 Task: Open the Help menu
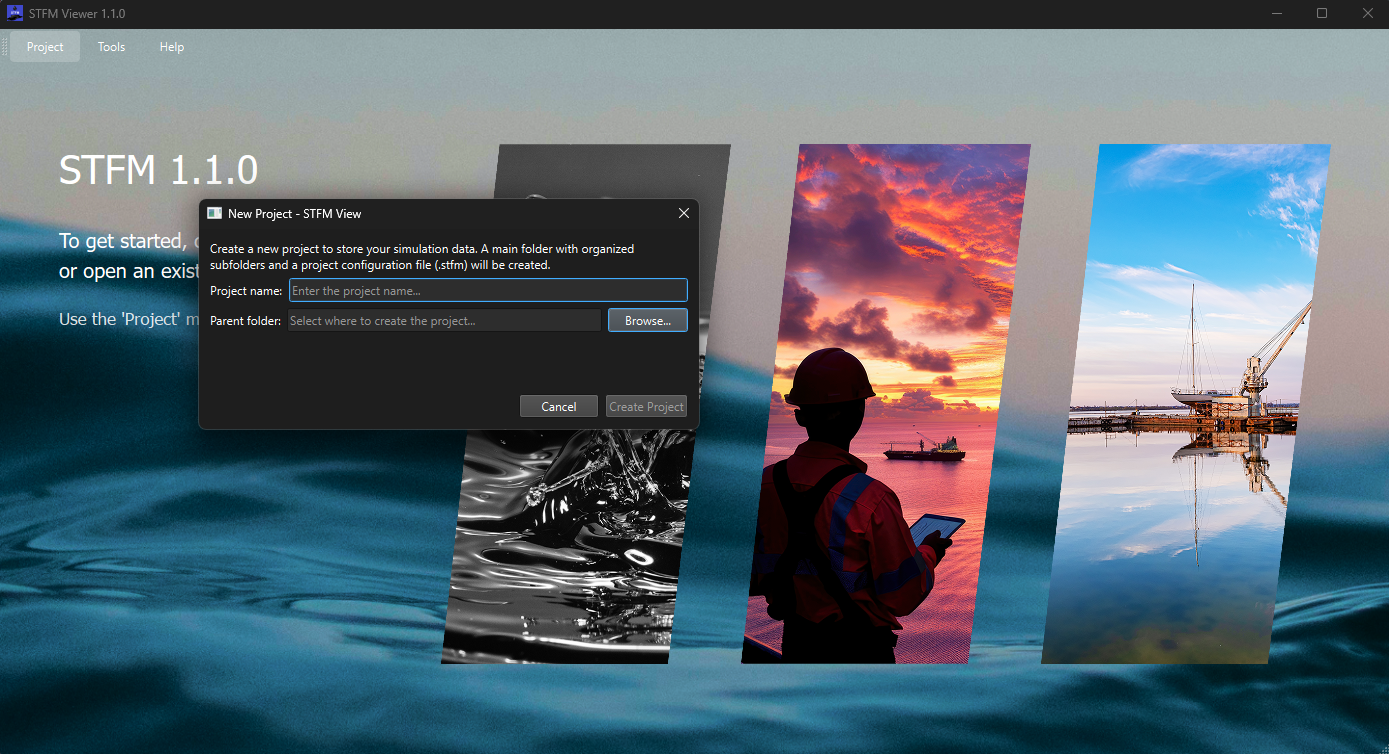pos(172,47)
